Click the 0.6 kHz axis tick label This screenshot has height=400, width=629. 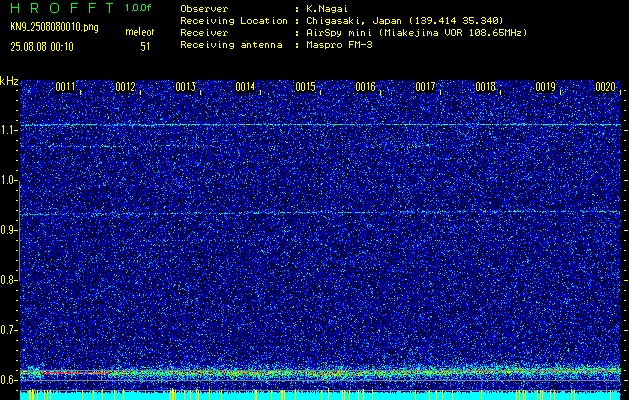tap(8, 380)
